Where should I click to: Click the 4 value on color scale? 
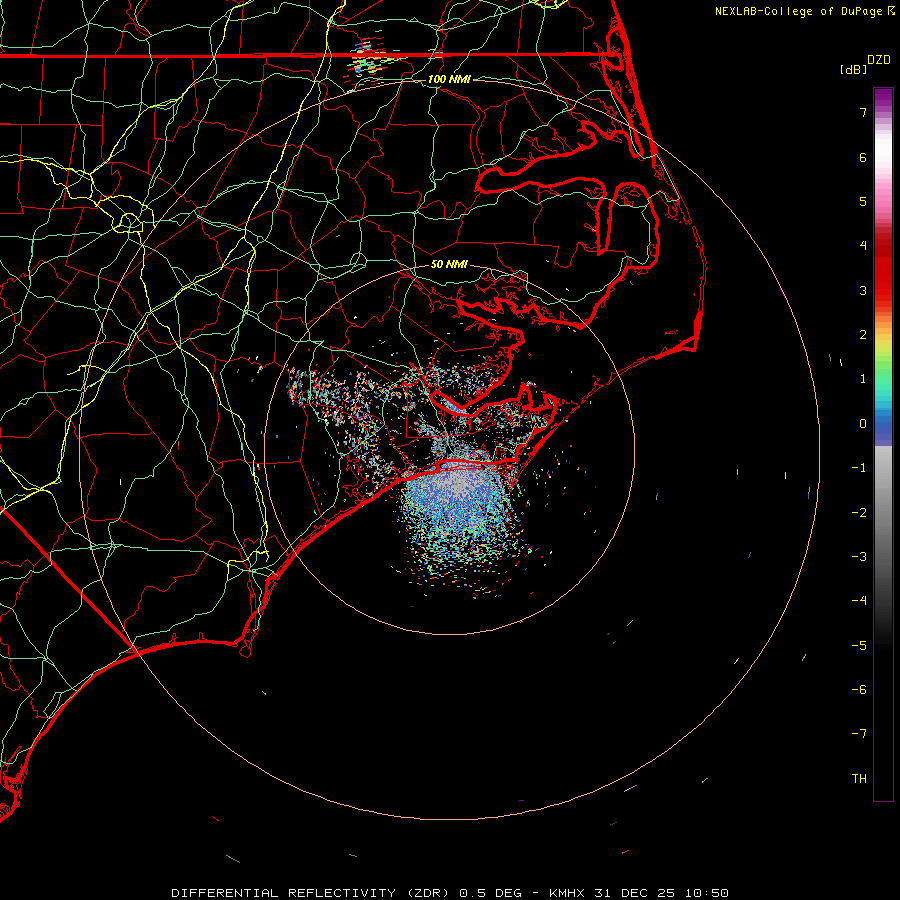[863, 246]
